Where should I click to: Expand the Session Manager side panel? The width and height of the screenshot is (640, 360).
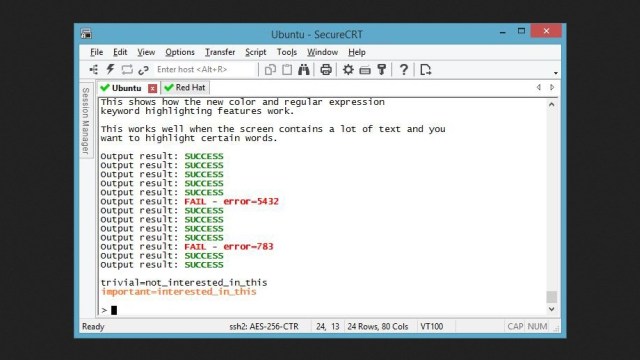[x=86, y=121]
